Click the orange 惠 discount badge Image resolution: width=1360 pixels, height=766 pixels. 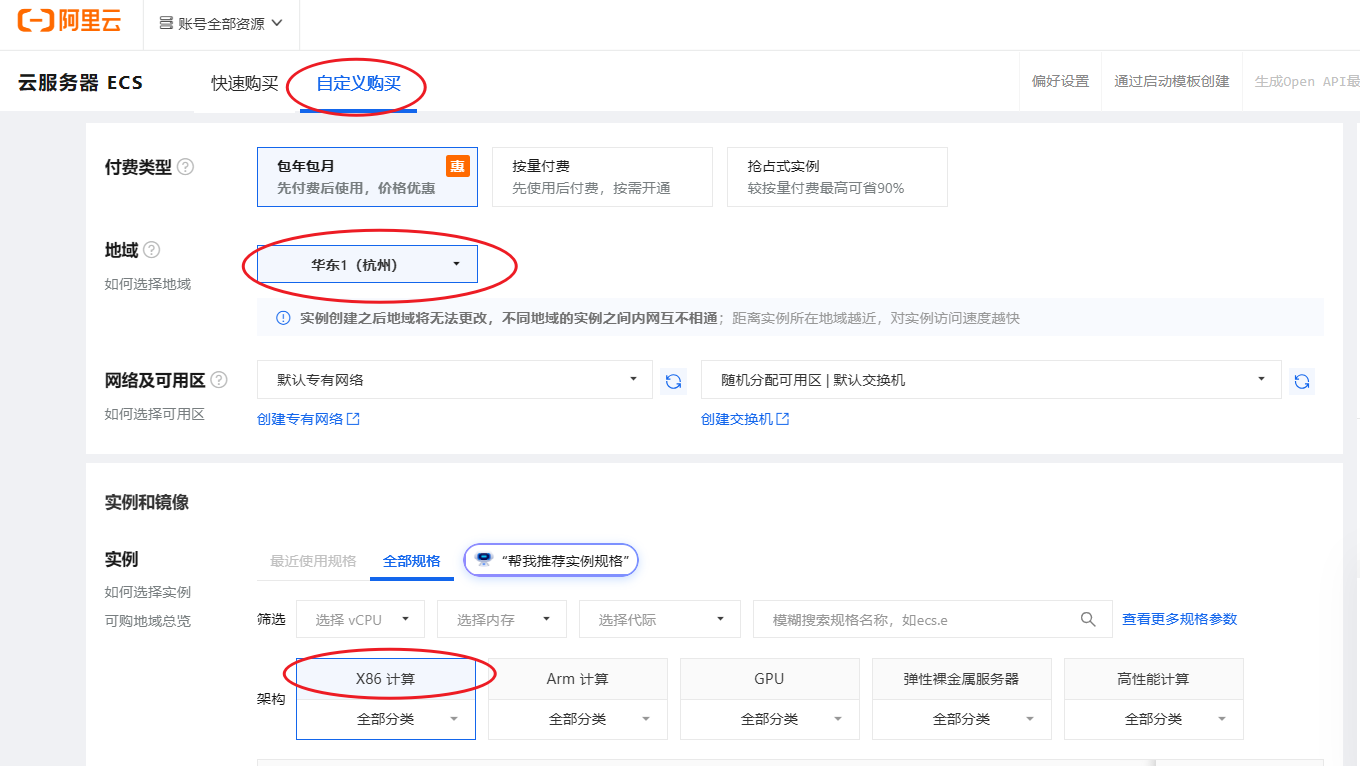click(458, 166)
